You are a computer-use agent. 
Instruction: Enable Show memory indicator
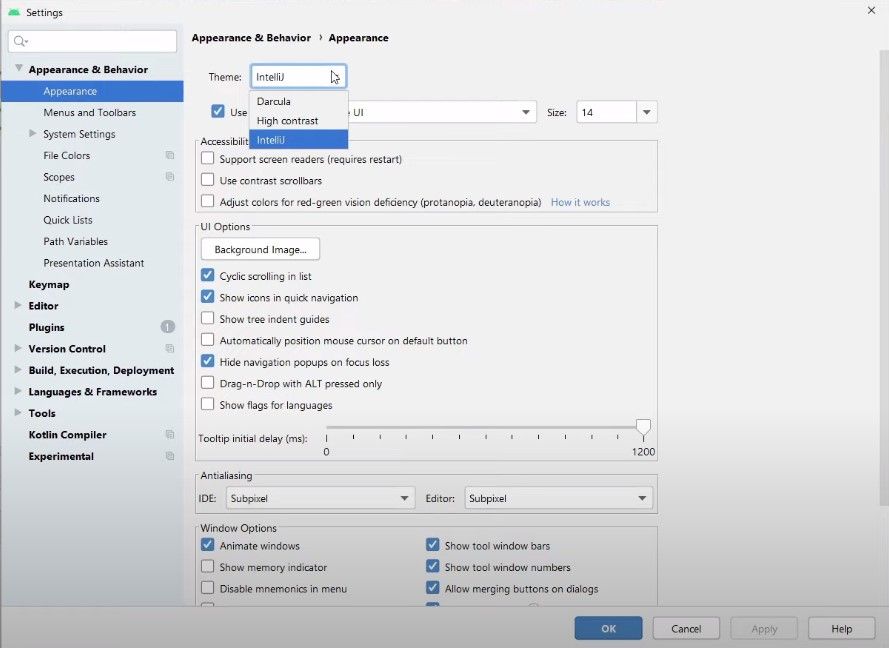(208, 567)
